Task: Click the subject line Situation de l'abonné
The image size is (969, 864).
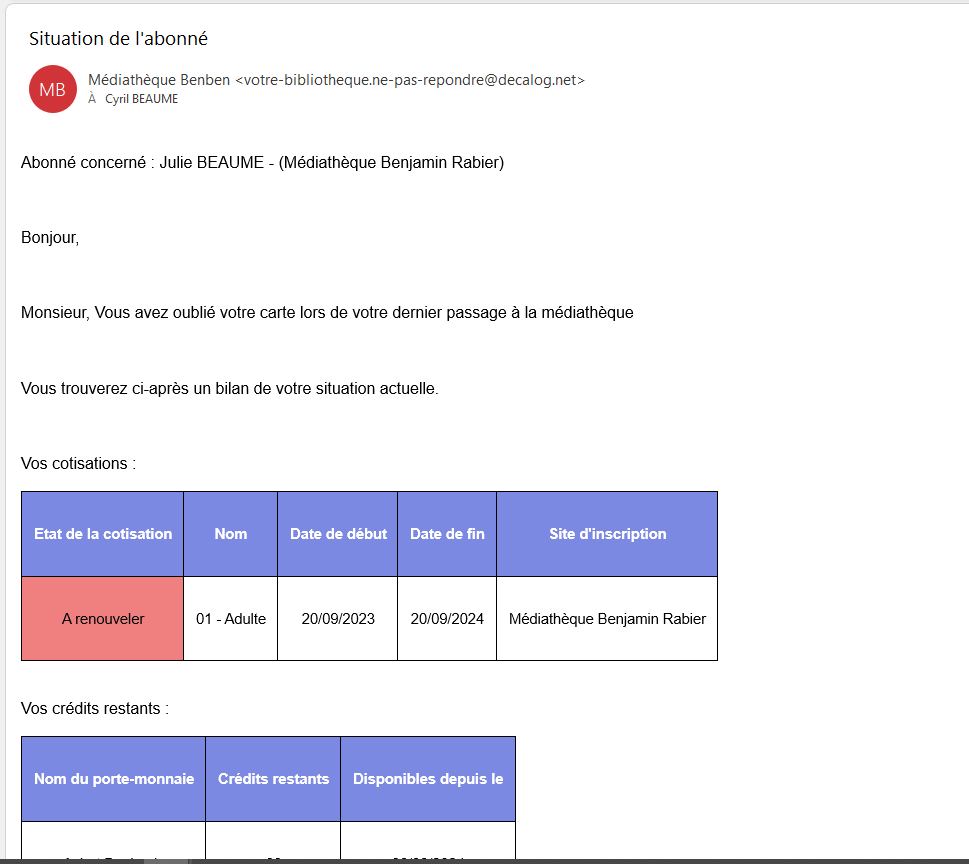Action: (x=117, y=39)
